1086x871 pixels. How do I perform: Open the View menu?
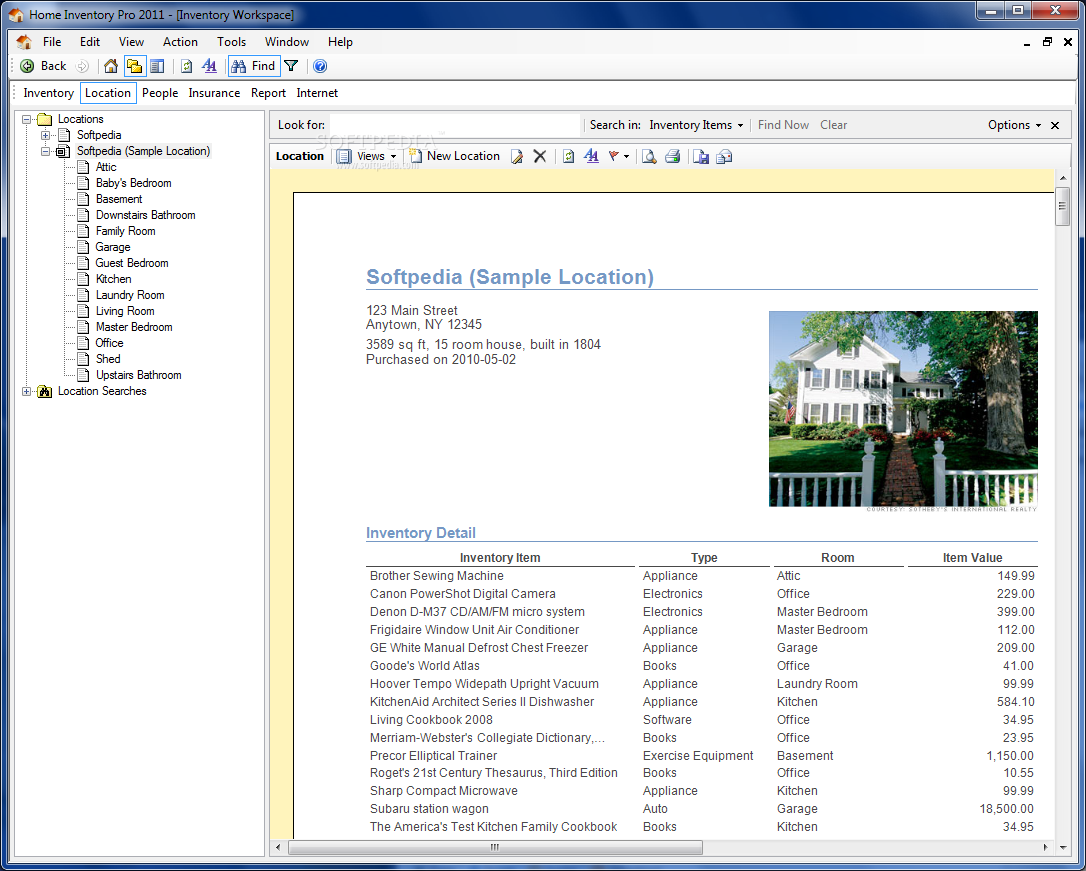click(x=131, y=42)
